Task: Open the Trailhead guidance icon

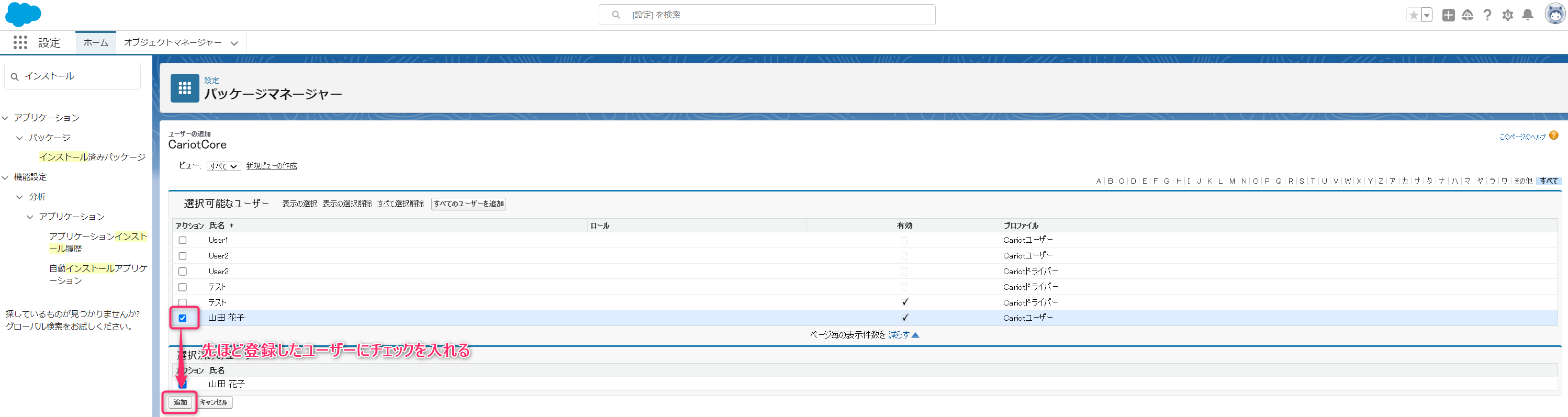Action: tap(1468, 15)
